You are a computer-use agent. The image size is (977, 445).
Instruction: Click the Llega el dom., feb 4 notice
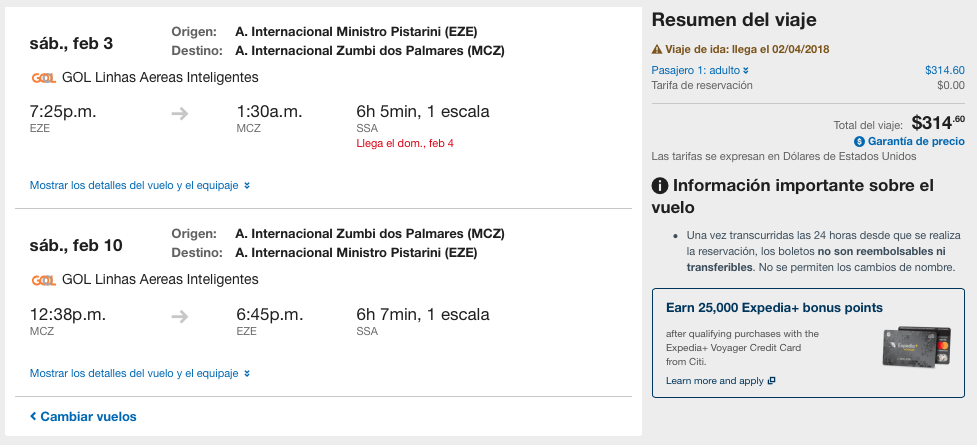pyautogui.click(x=405, y=143)
